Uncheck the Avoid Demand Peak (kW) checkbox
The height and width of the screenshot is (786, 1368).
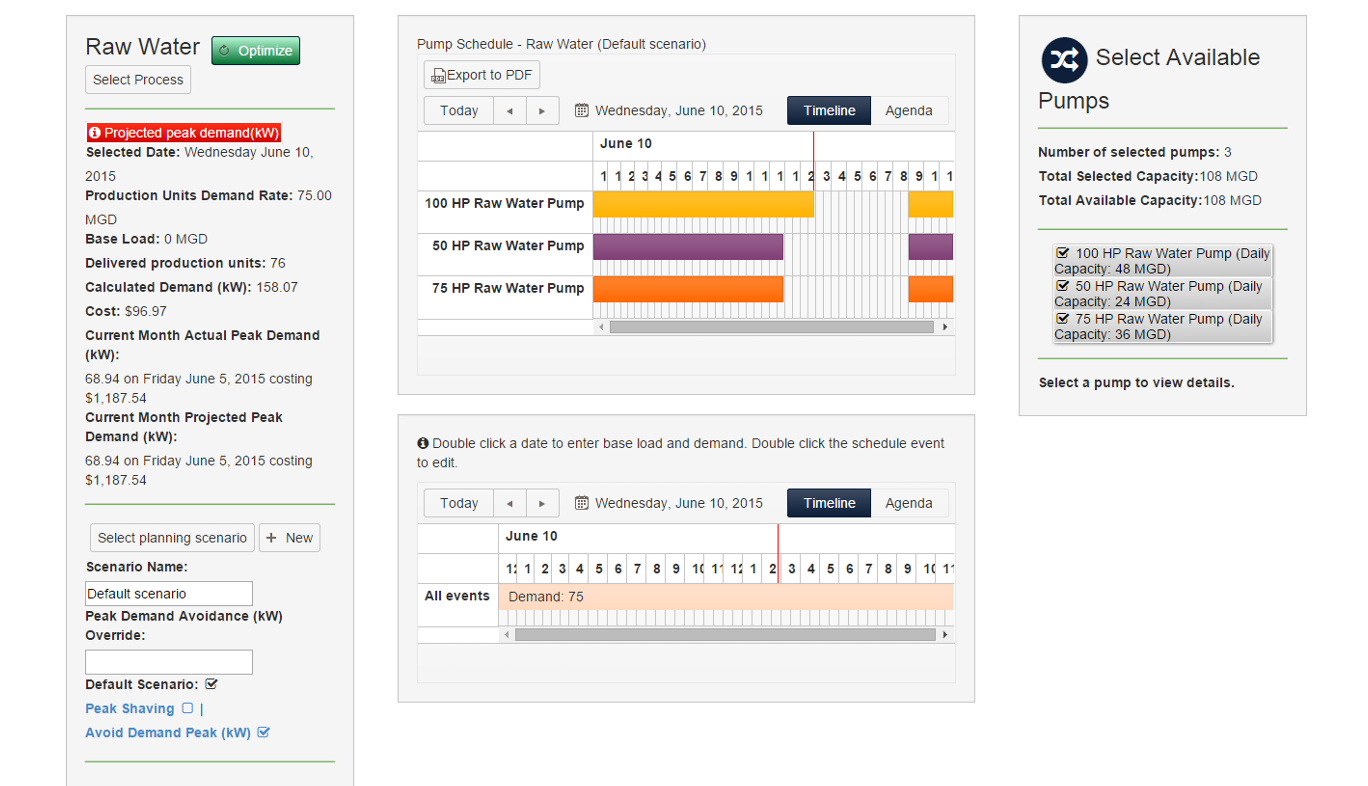pos(264,732)
